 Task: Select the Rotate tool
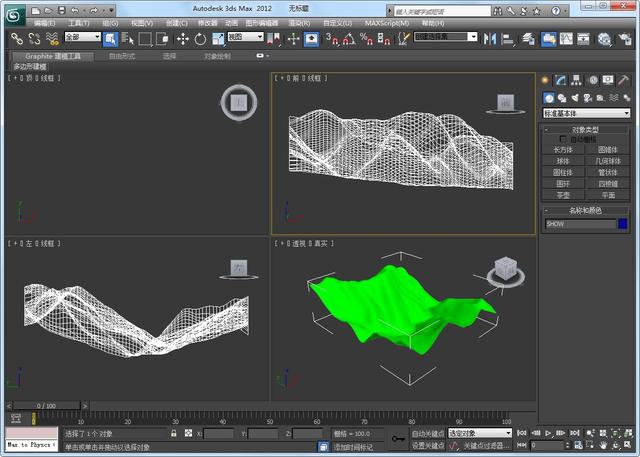200,39
